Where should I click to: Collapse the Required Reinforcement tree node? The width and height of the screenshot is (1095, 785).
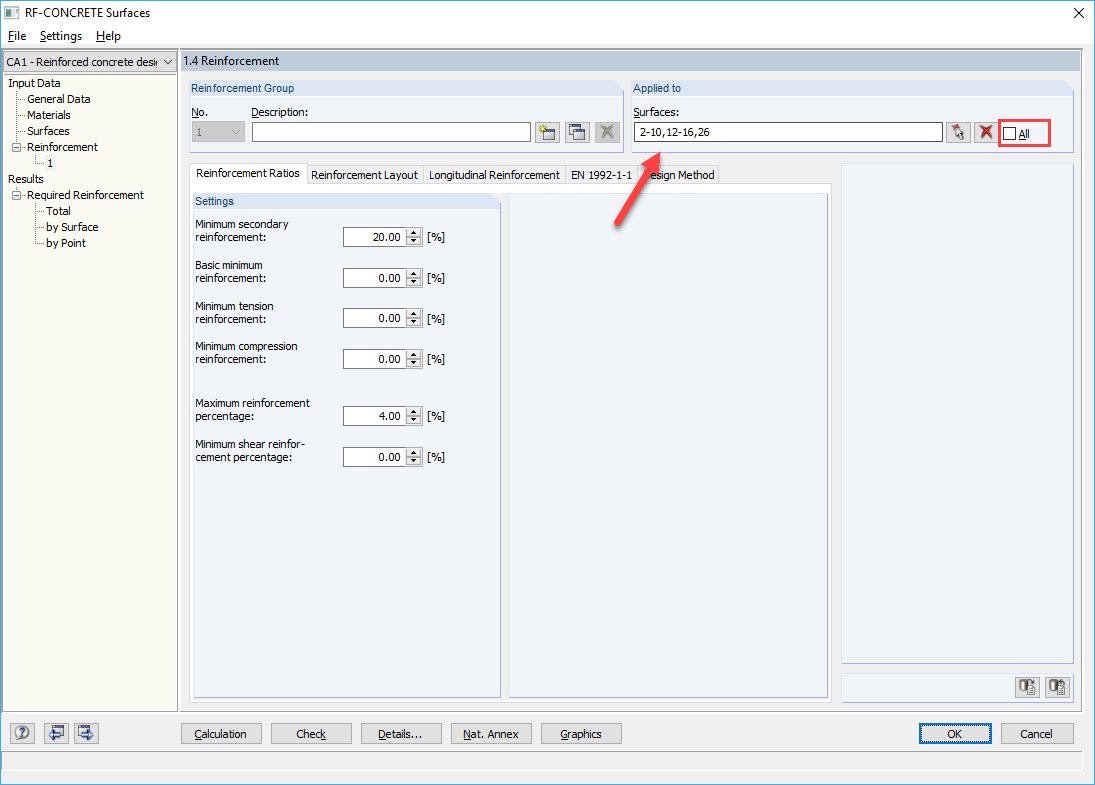click(17, 196)
